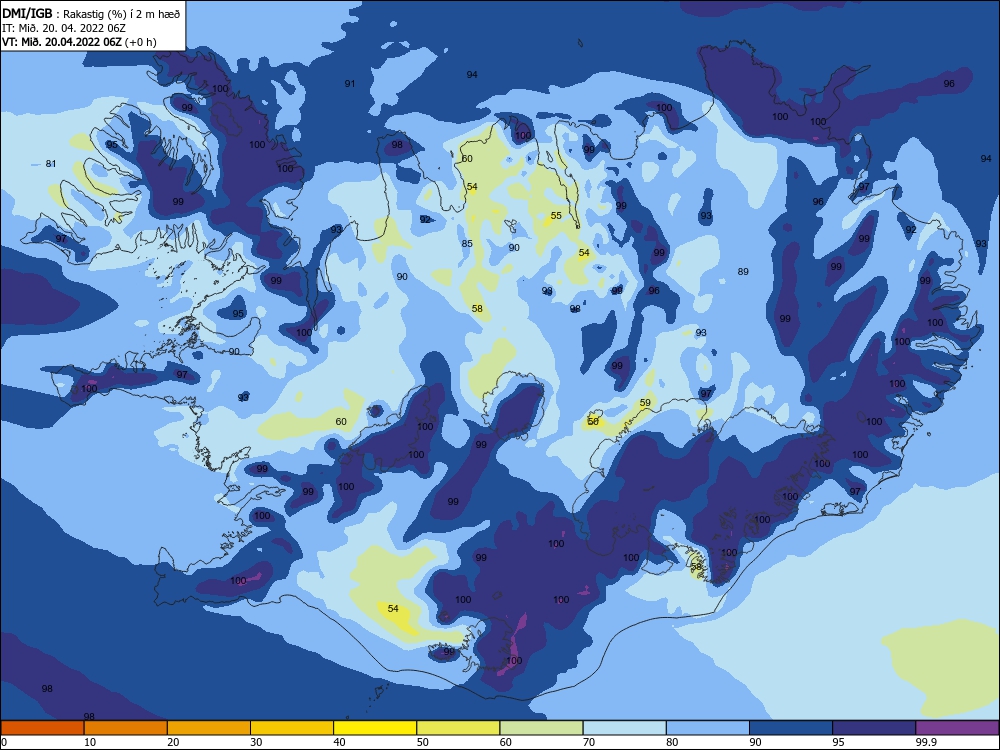This screenshot has height=750, width=1000.
Task: Select the light blue 80–90 legend swatch
Action: point(708,728)
